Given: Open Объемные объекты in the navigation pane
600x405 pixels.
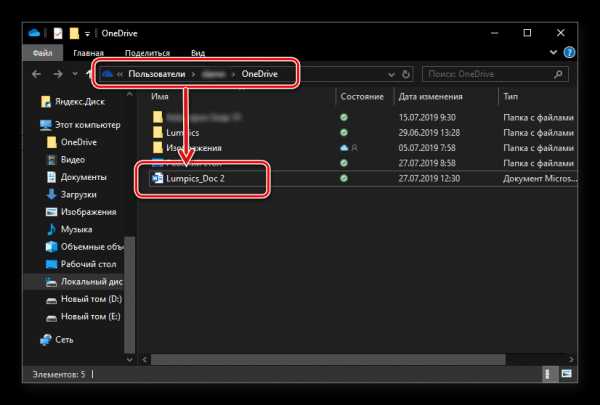Looking at the screenshot, I should click(91, 247).
